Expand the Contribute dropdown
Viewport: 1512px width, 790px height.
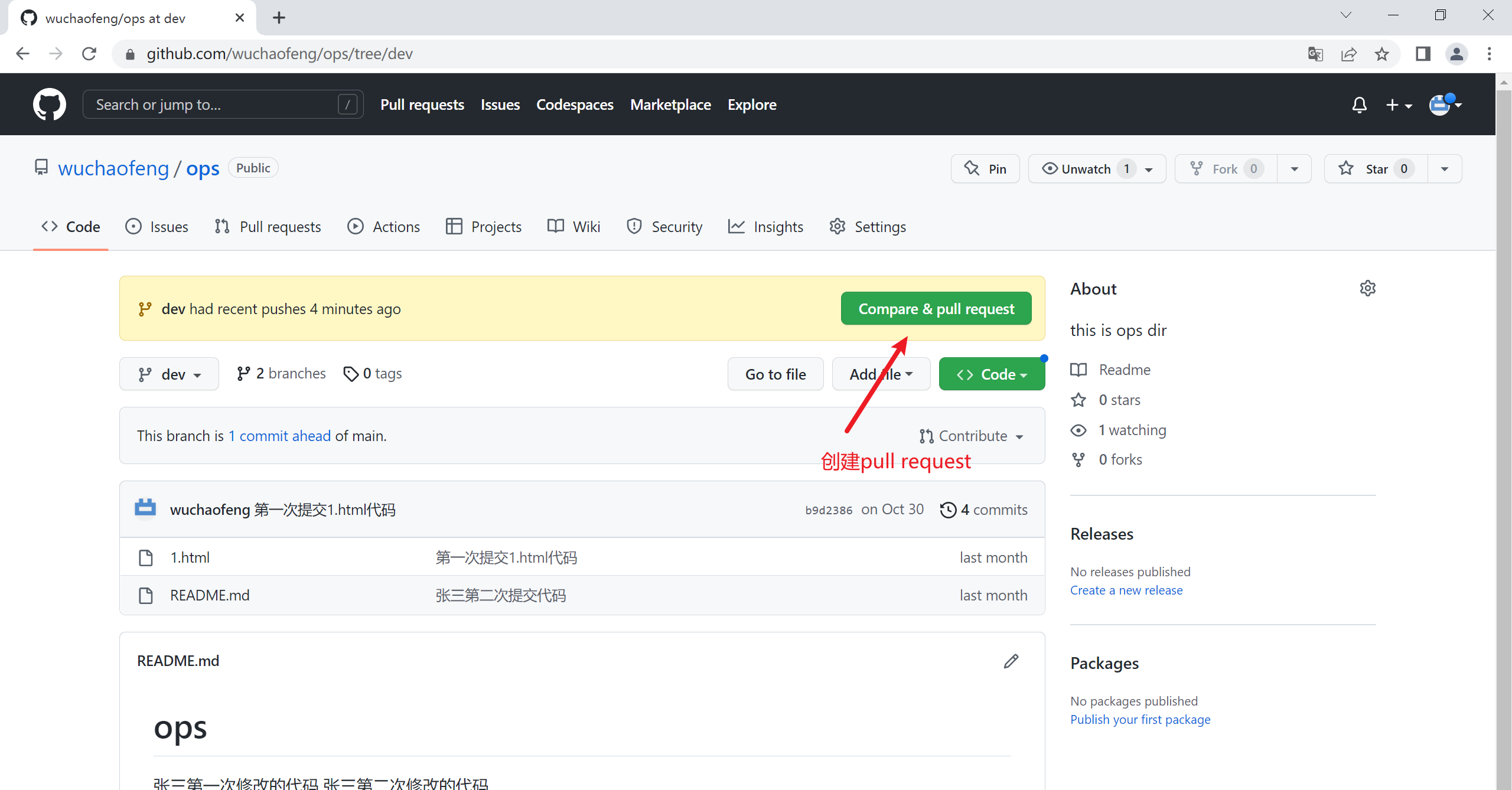[x=972, y=436]
